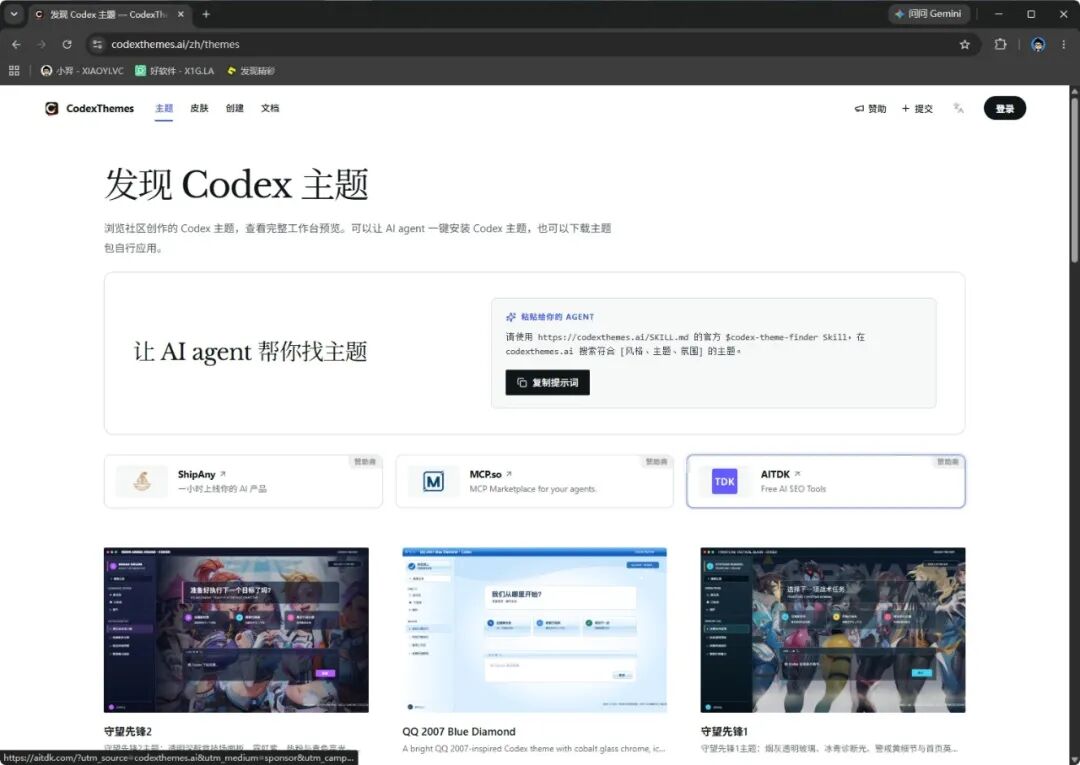This screenshot has width=1080, height=765.
Task: Open the apps grid bookmarks icon
Action: (14, 70)
